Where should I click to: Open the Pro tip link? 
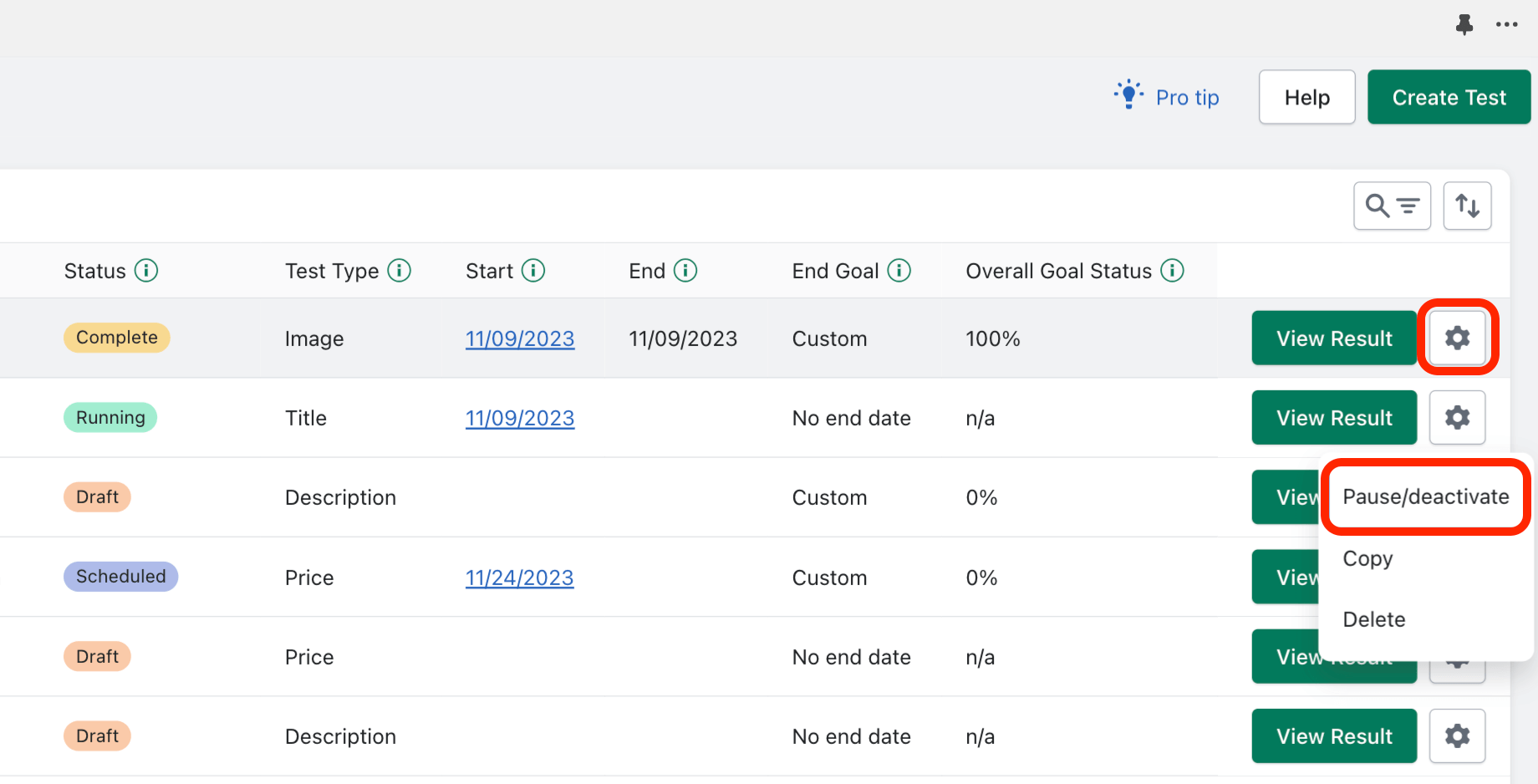[1186, 98]
